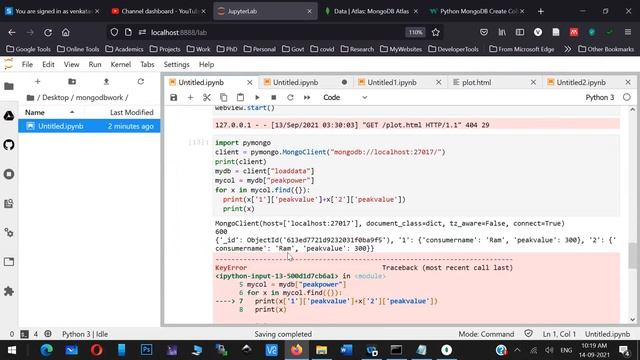The image size is (640, 360).
Task: Open the Google Drive sidebar panel
Action: pyautogui.click(x=9, y=116)
